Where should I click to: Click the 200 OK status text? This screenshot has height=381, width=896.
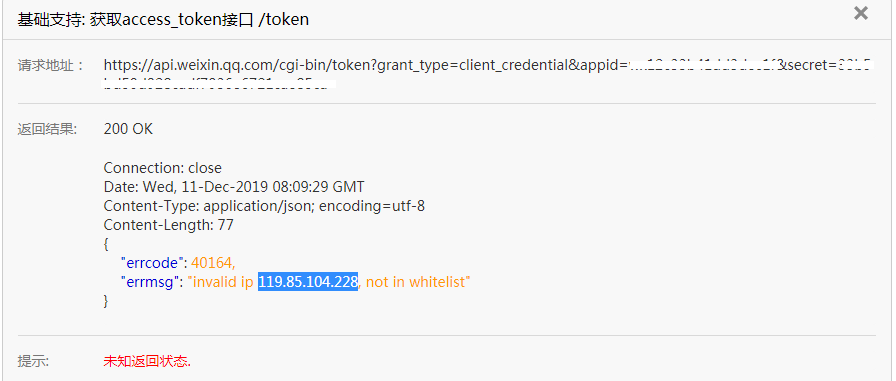pyautogui.click(x=128, y=129)
